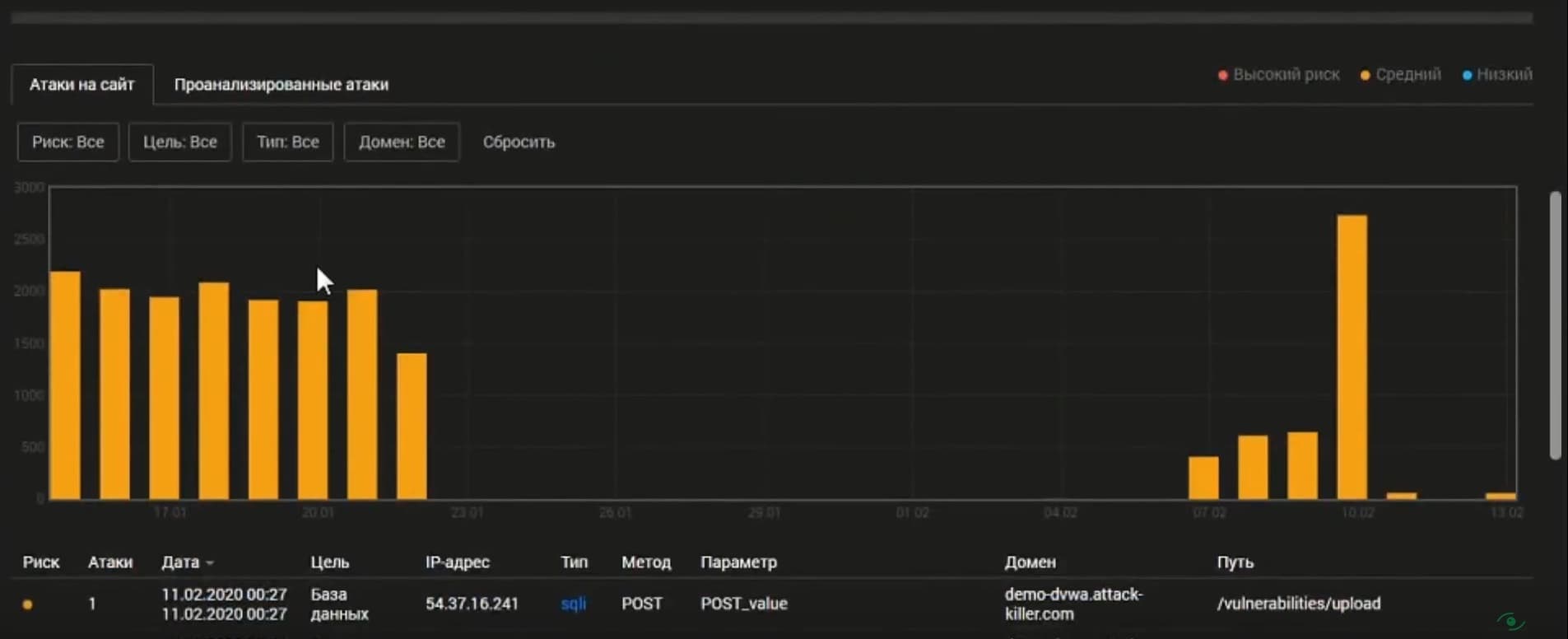Toggle the Низкий legend item
1568x639 pixels.
tap(1497, 74)
